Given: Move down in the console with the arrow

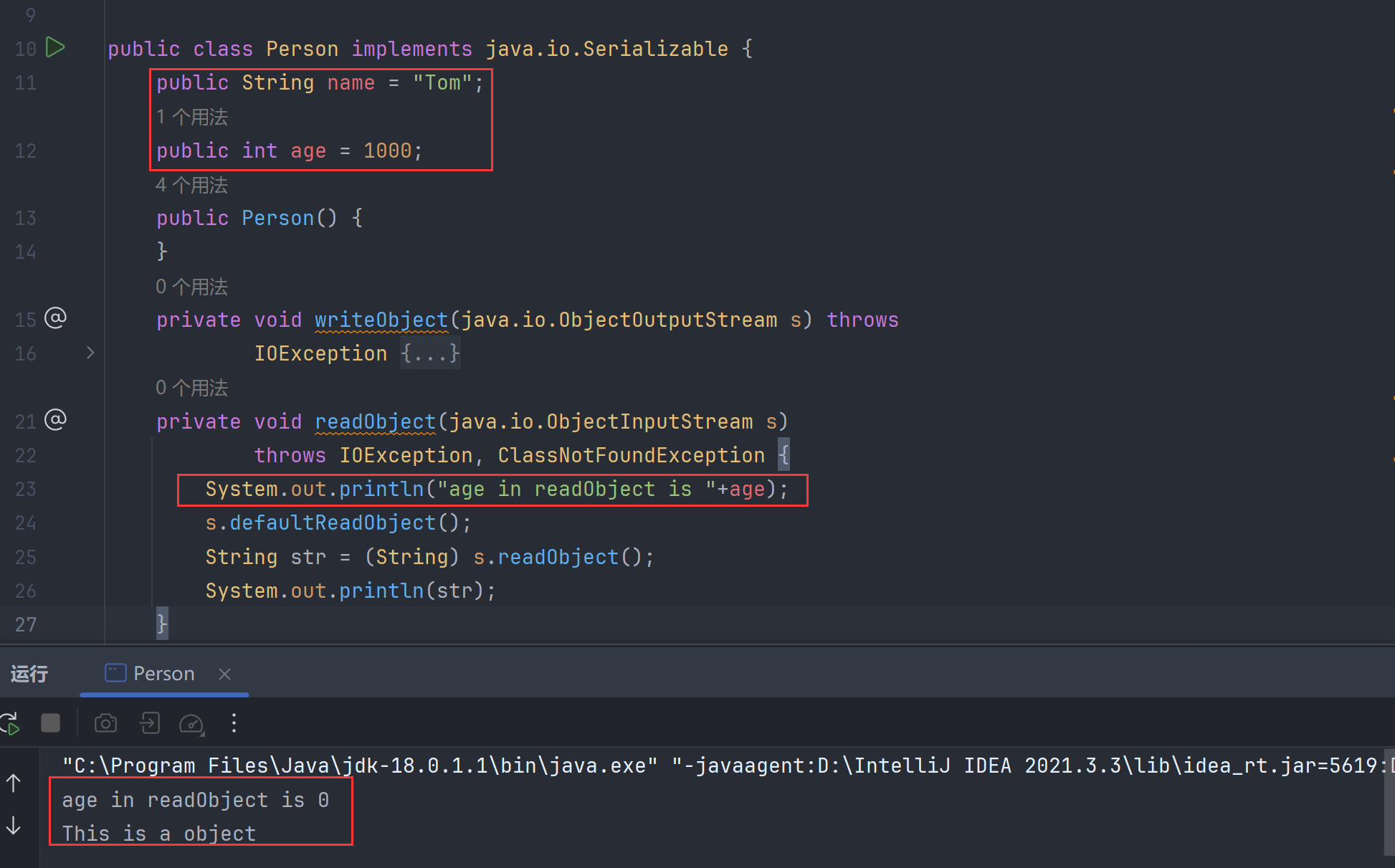Looking at the screenshot, I should pos(14,825).
